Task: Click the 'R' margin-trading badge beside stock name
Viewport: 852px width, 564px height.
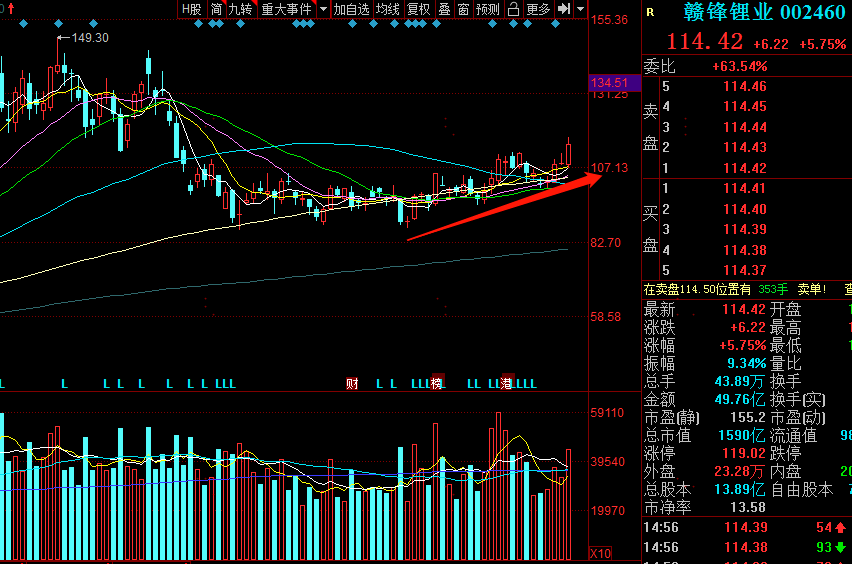Action: 650,12
